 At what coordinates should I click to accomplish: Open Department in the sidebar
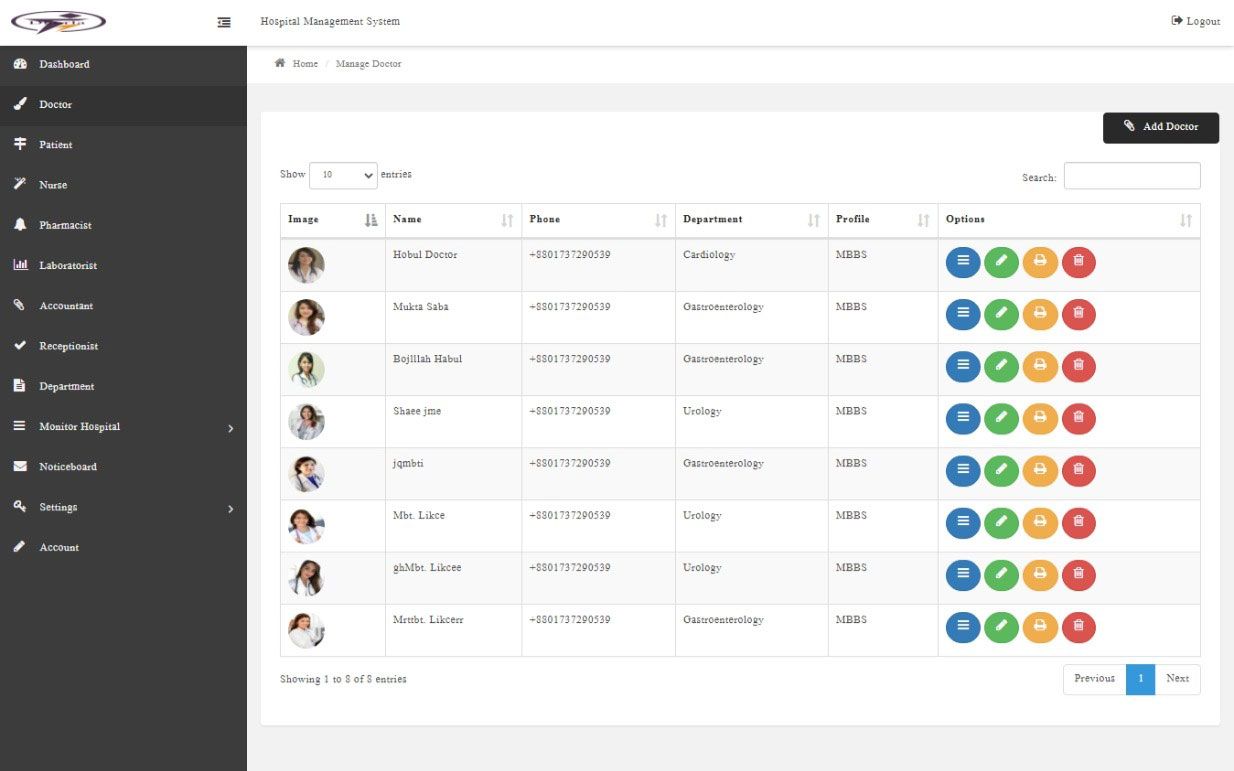pos(123,386)
